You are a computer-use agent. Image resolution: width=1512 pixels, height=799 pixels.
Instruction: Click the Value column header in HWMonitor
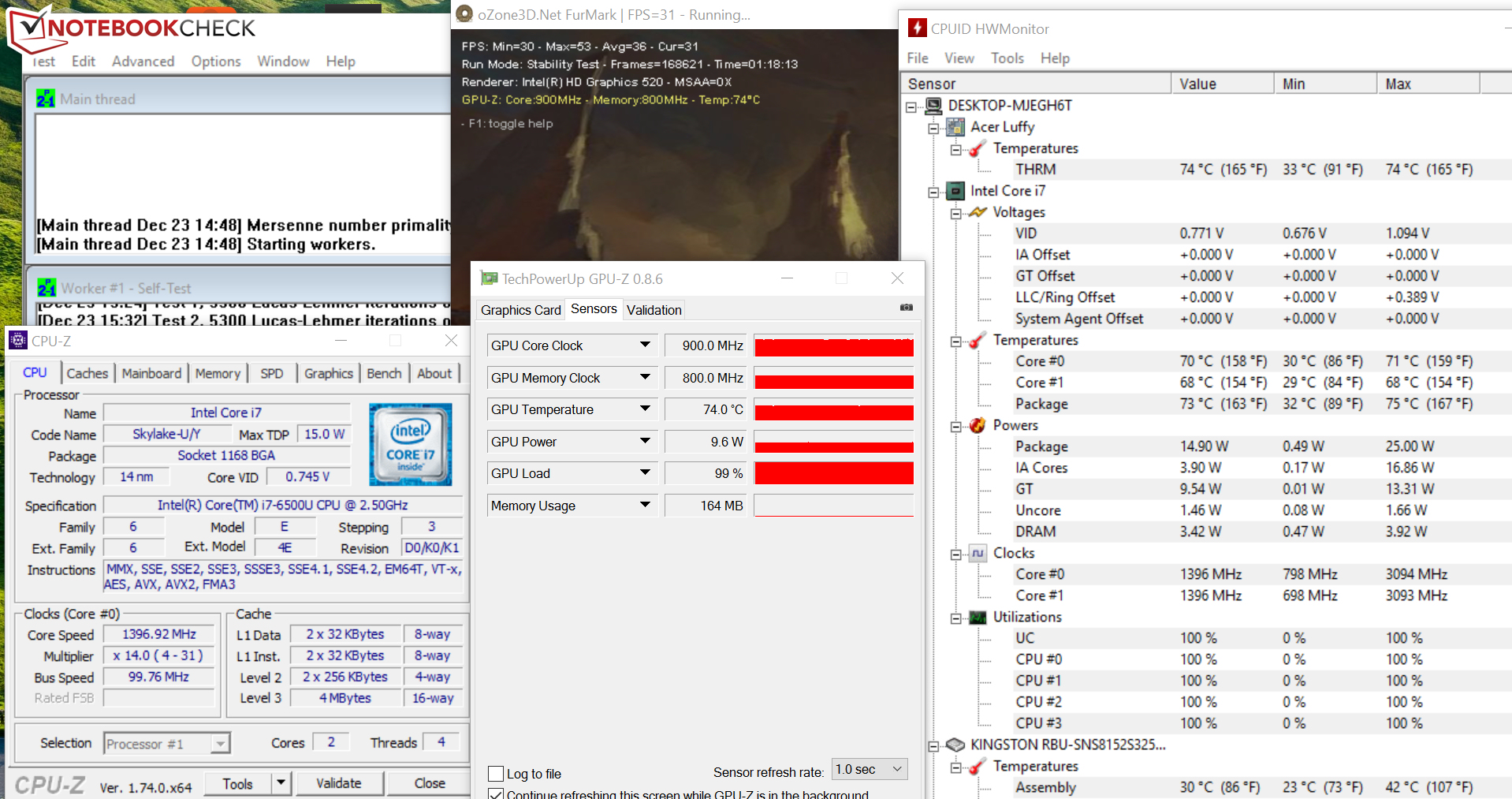tap(1223, 84)
